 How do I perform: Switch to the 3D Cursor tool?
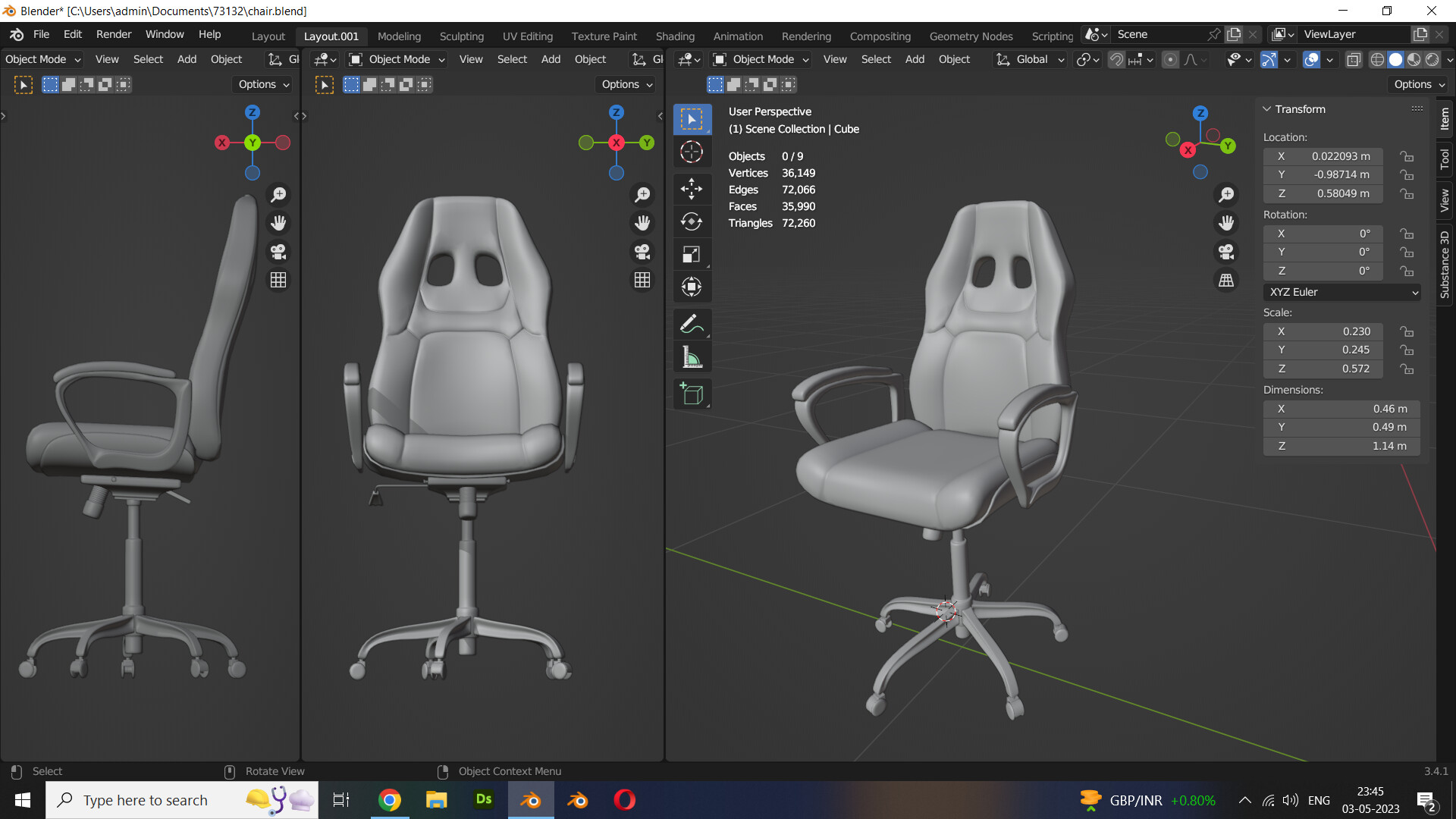(x=692, y=152)
